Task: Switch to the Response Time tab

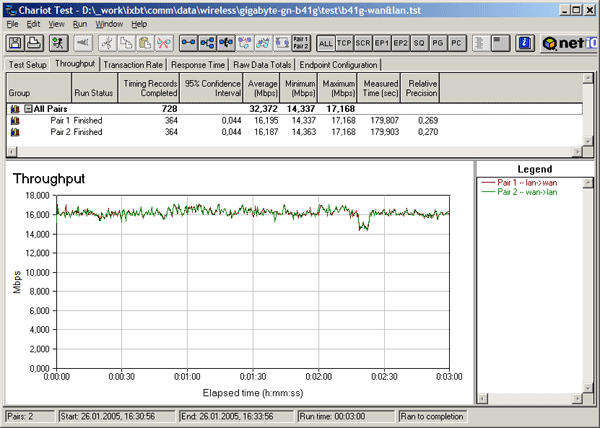Action: pyautogui.click(x=196, y=64)
